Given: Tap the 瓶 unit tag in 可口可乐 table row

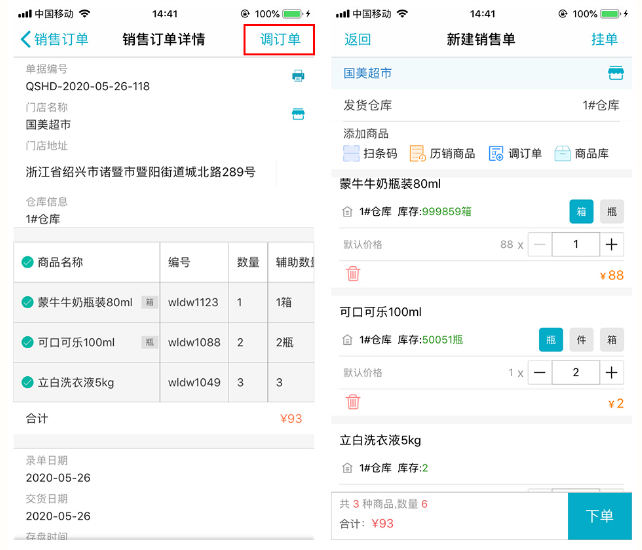Looking at the screenshot, I should click(149, 342).
